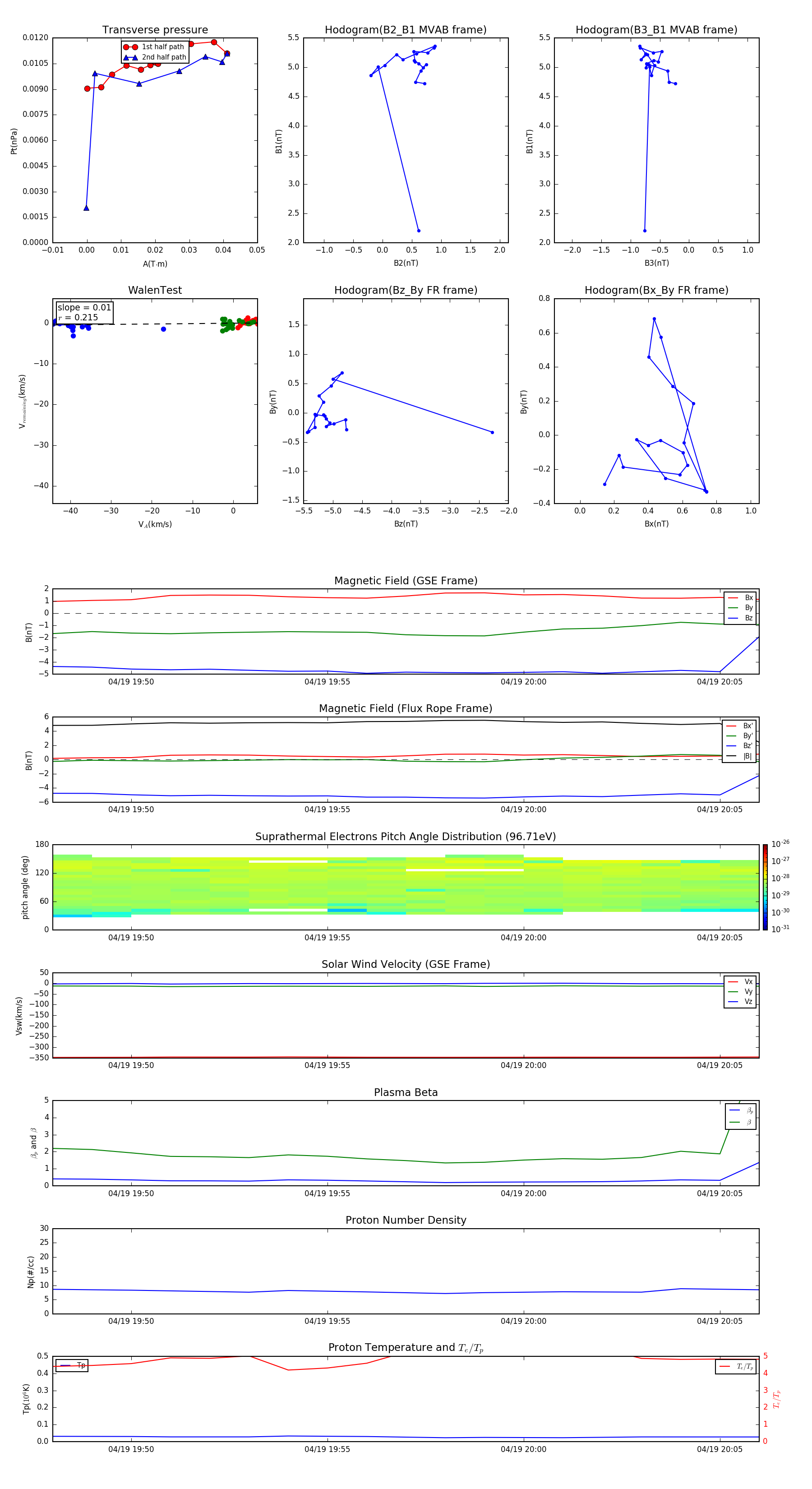Click the Suprathermal Electrons Pitch Angle Distribution title
812x1489 pixels.
pyautogui.click(x=406, y=837)
